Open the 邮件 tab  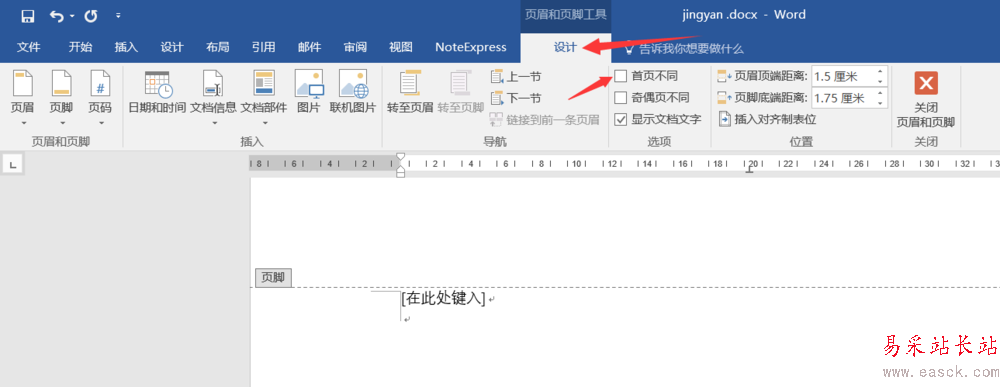click(x=309, y=47)
